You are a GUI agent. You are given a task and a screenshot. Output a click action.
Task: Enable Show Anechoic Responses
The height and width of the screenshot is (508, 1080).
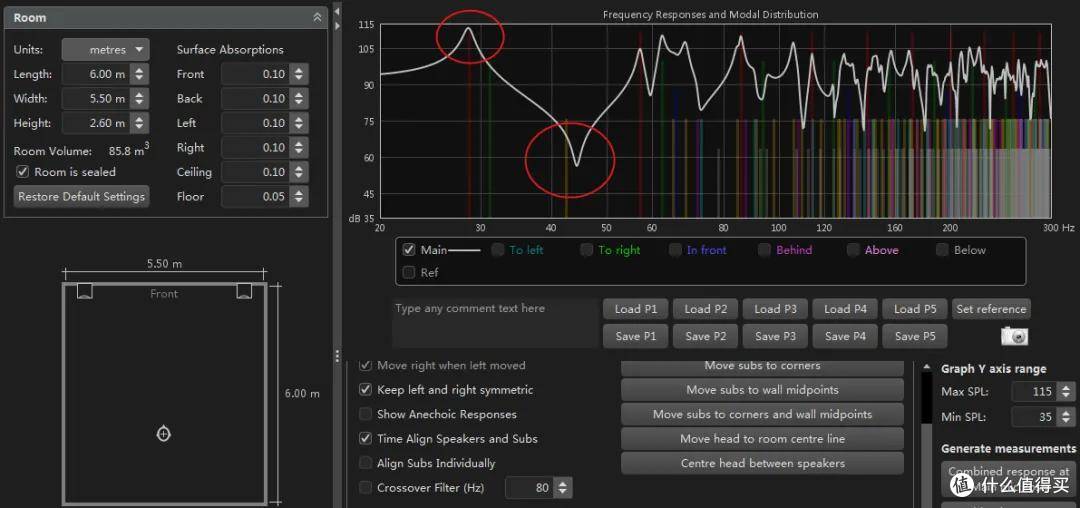(366, 414)
